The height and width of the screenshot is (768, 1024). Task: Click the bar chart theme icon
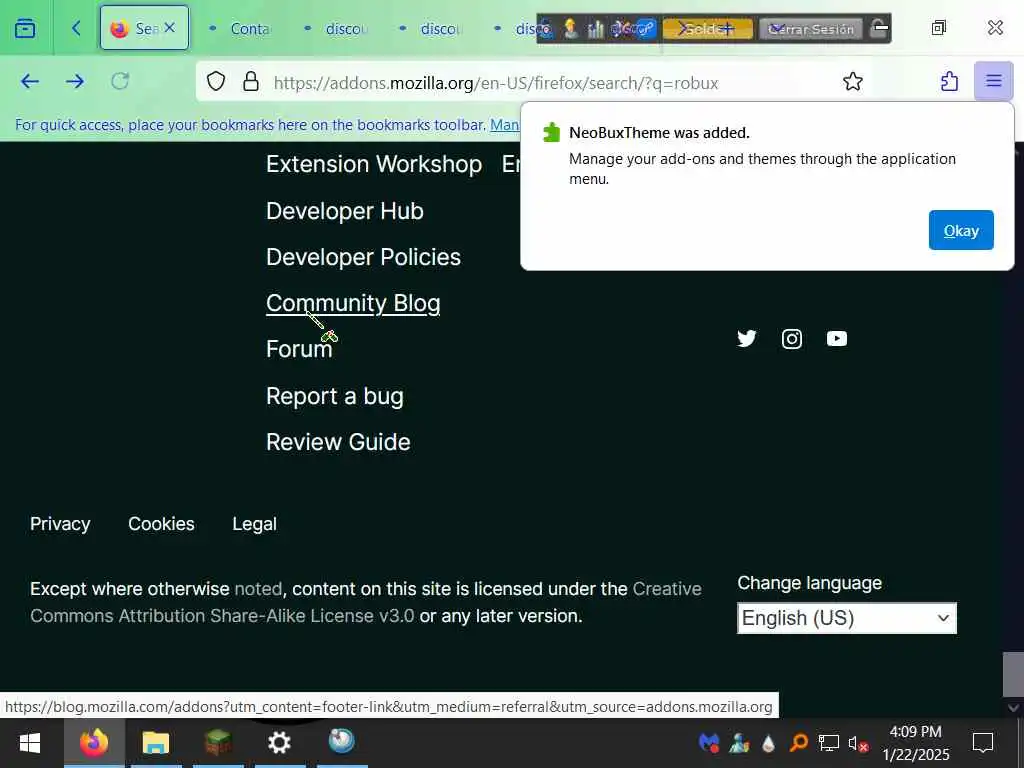tap(595, 29)
